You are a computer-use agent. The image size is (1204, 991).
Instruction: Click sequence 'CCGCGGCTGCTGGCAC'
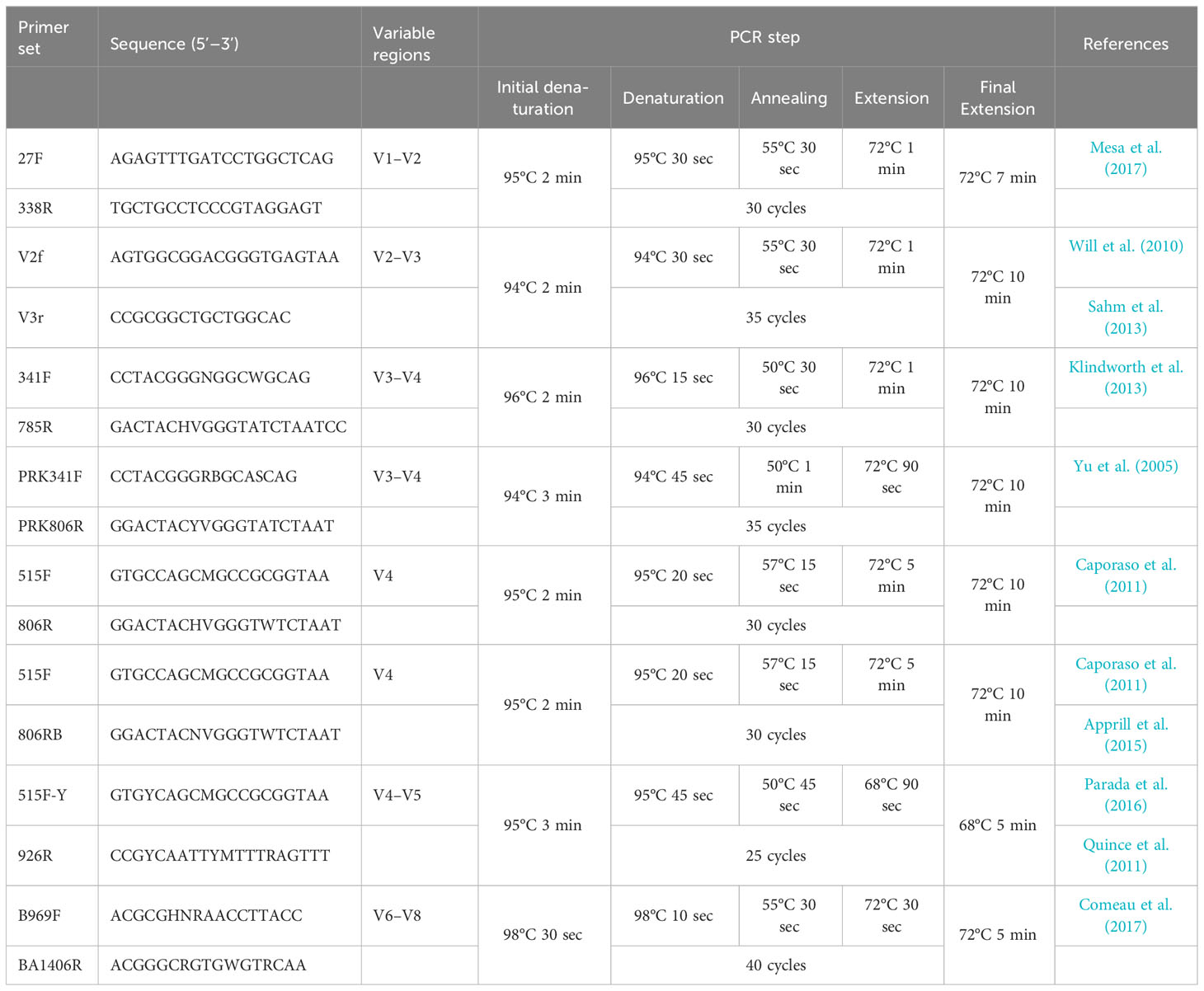pos(200,317)
